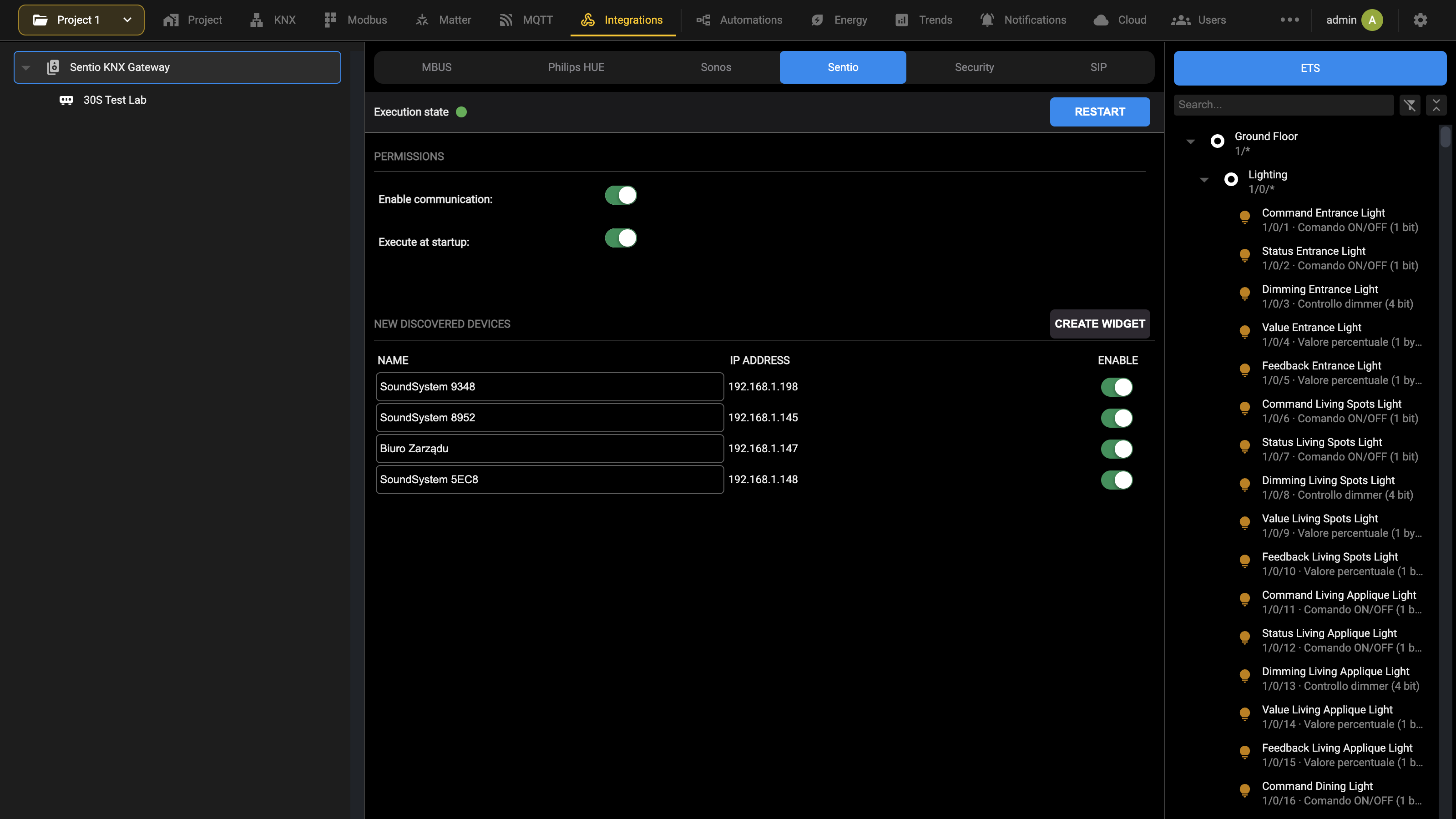
Task: Clear filter icon next to ETS search
Action: 1410,105
